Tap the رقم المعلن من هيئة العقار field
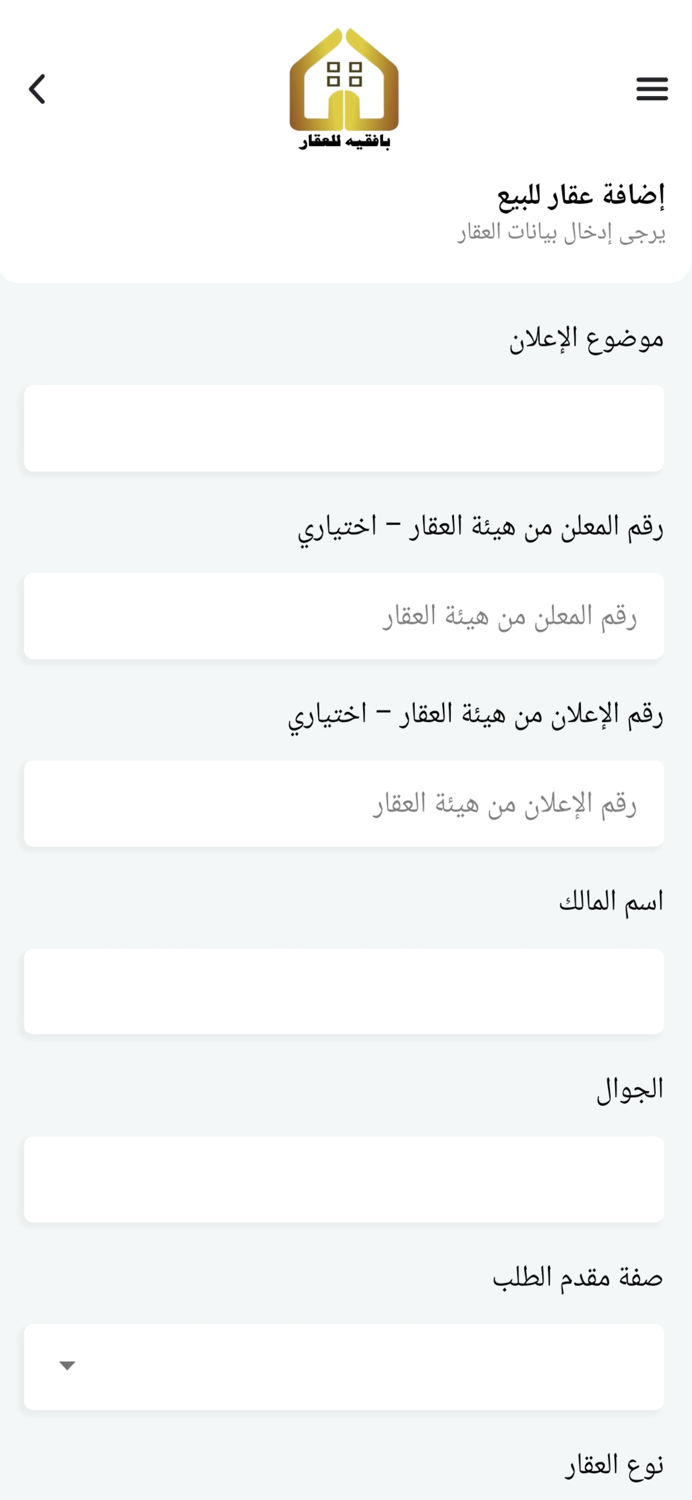The image size is (692, 1500). click(x=344, y=615)
